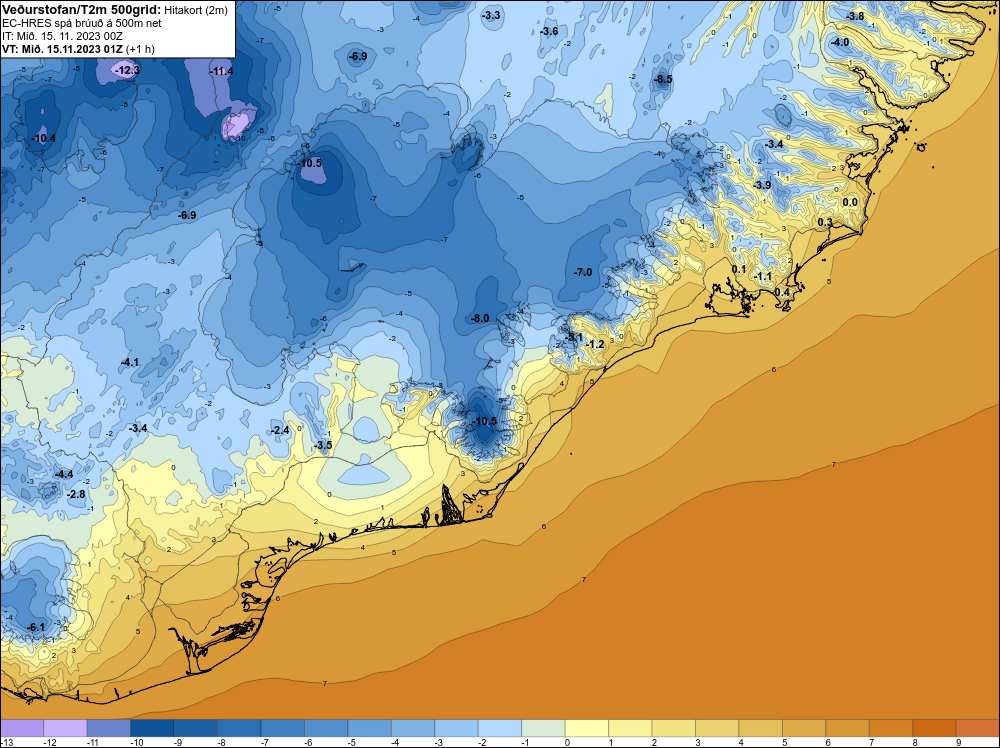Select legend swatch between 0 and 1
The height and width of the screenshot is (748, 1000).
tap(587, 728)
